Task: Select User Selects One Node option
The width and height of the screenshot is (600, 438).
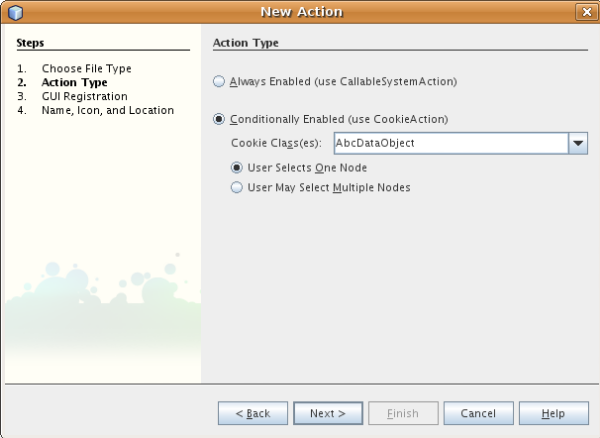Action: (x=237, y=168)
